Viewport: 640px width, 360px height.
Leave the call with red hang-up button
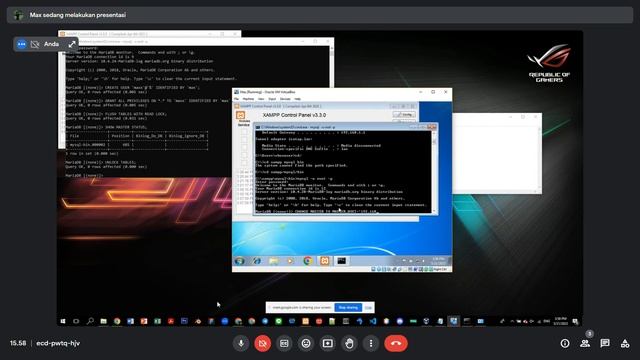(396, 343)
